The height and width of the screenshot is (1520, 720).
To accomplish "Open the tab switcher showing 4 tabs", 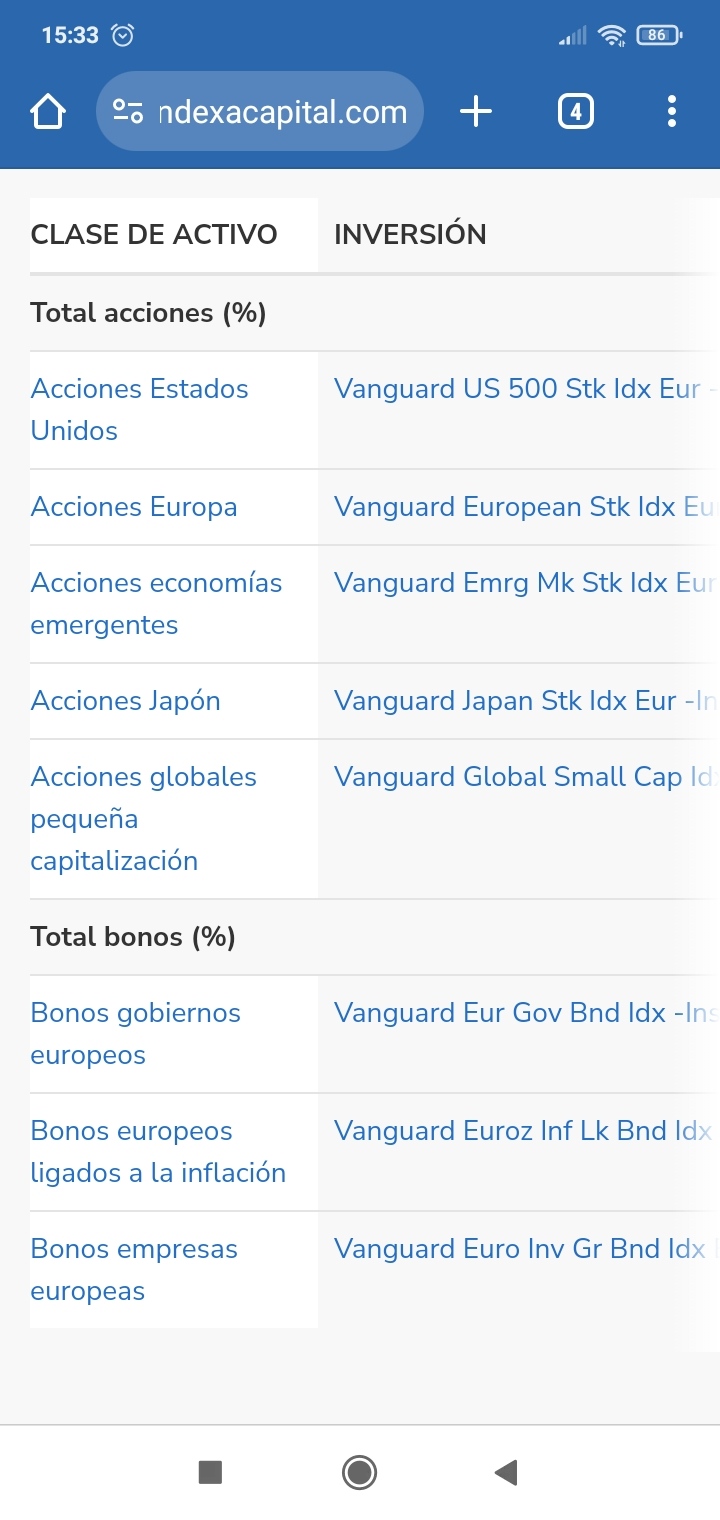I will tap(575, 112).
